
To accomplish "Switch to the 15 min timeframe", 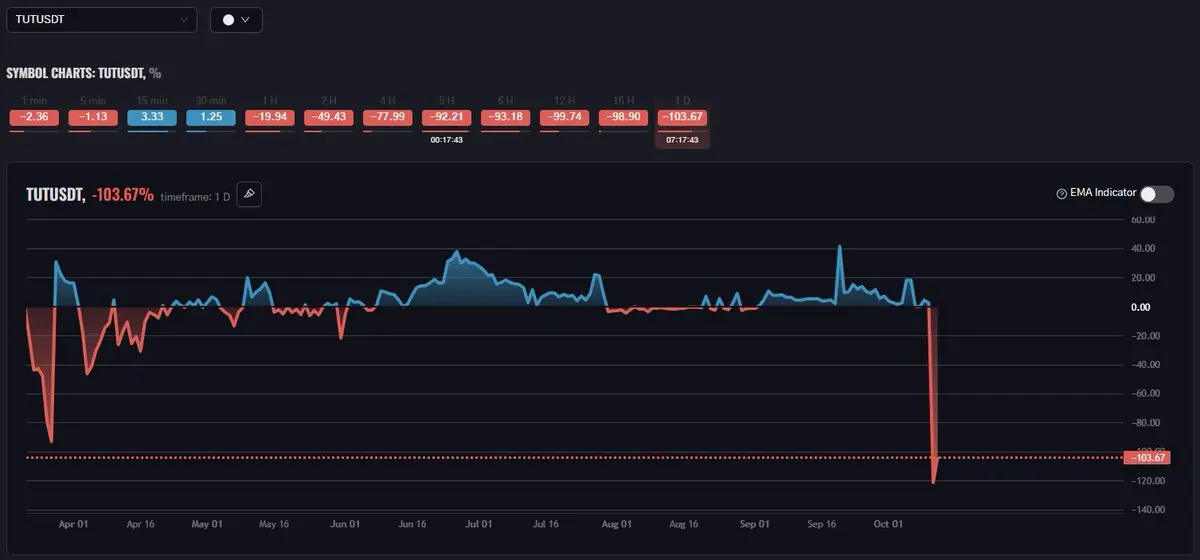I will coord(152,117).
